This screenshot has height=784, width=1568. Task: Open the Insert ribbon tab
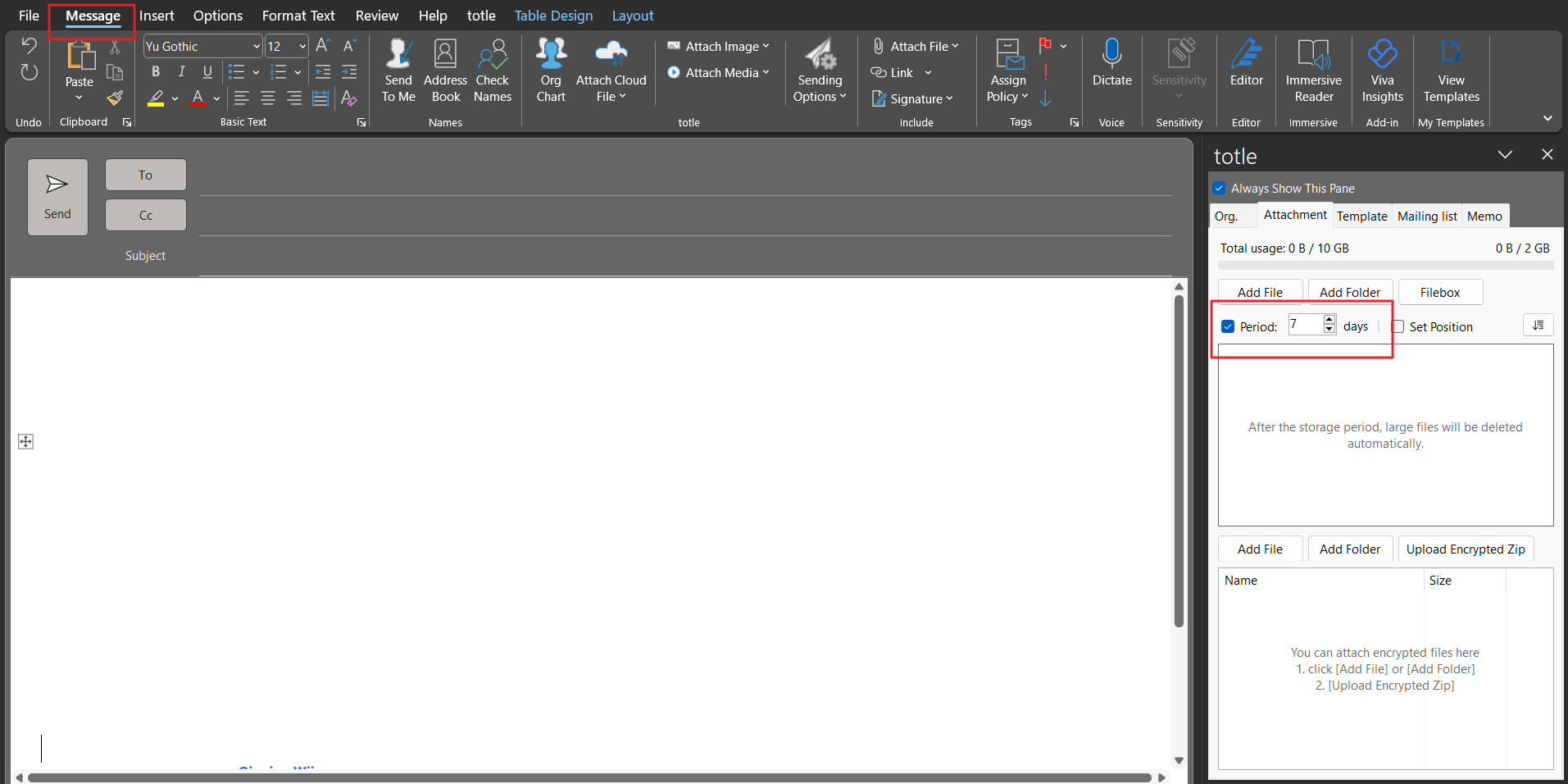[157, 16]
